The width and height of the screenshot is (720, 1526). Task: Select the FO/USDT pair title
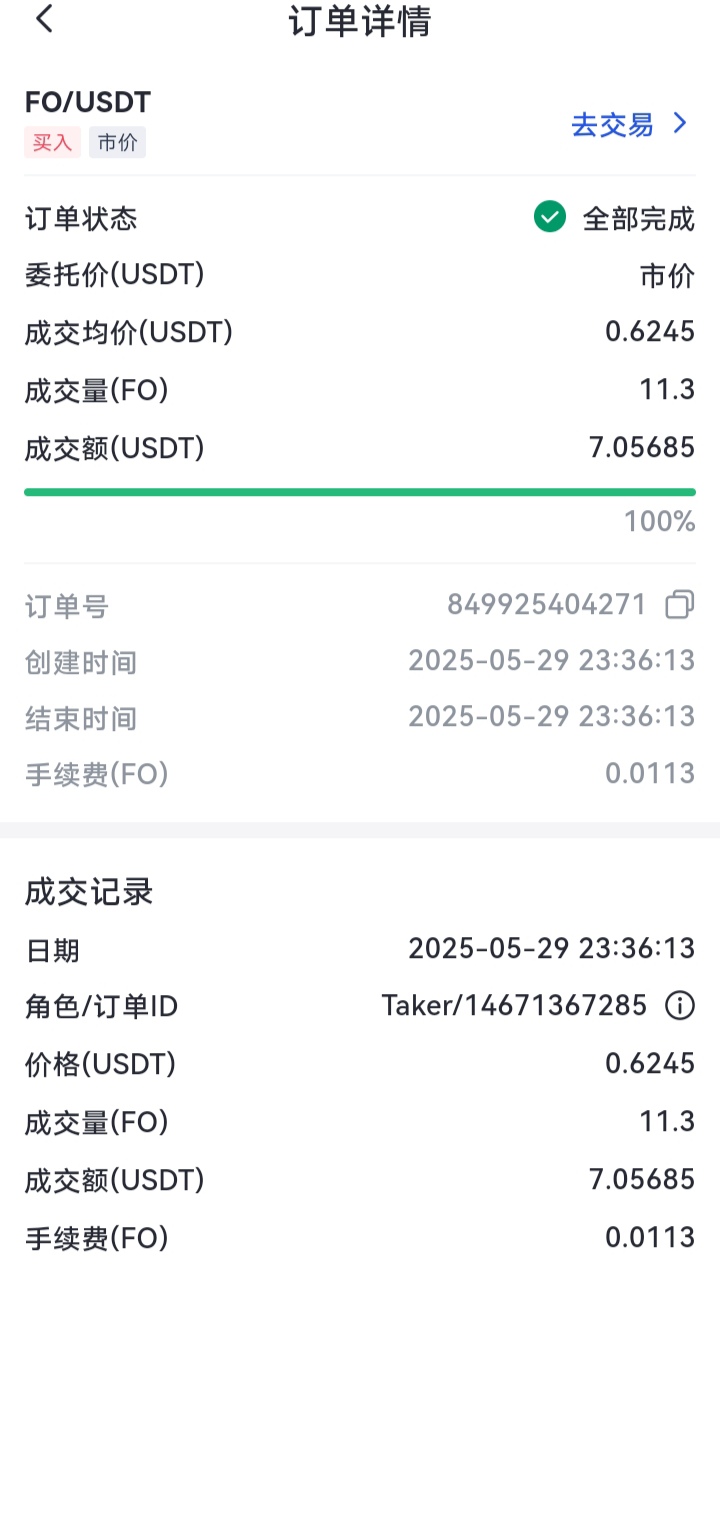pos(88,102)
